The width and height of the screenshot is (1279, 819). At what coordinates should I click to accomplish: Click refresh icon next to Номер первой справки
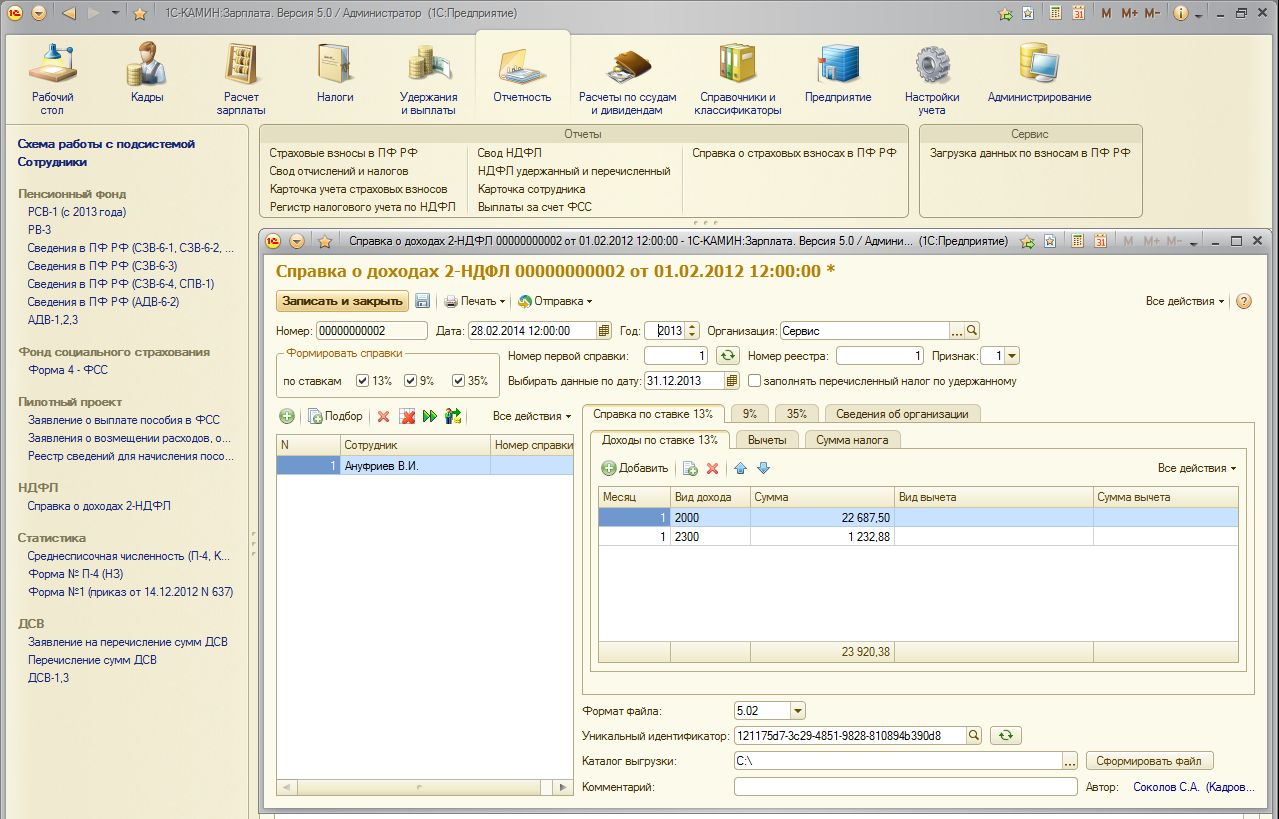pos(726,356)
